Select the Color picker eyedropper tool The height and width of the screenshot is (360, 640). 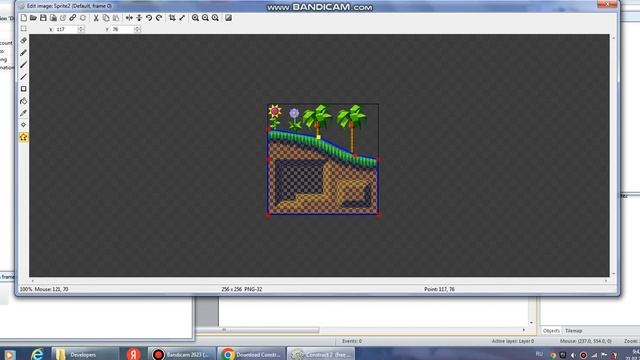24,113
